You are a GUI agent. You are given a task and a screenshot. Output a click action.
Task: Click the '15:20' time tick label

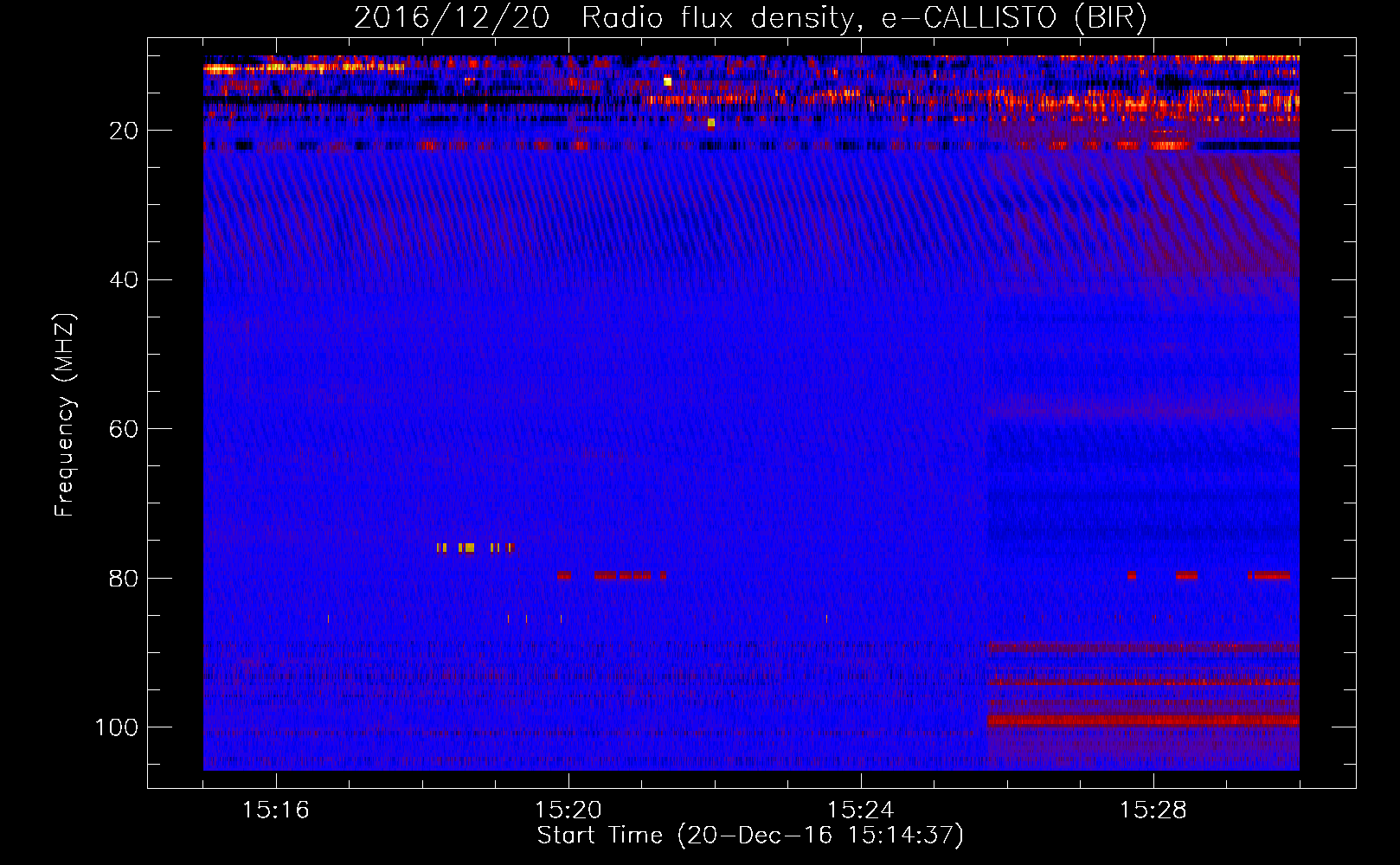[x=568, y=811]
